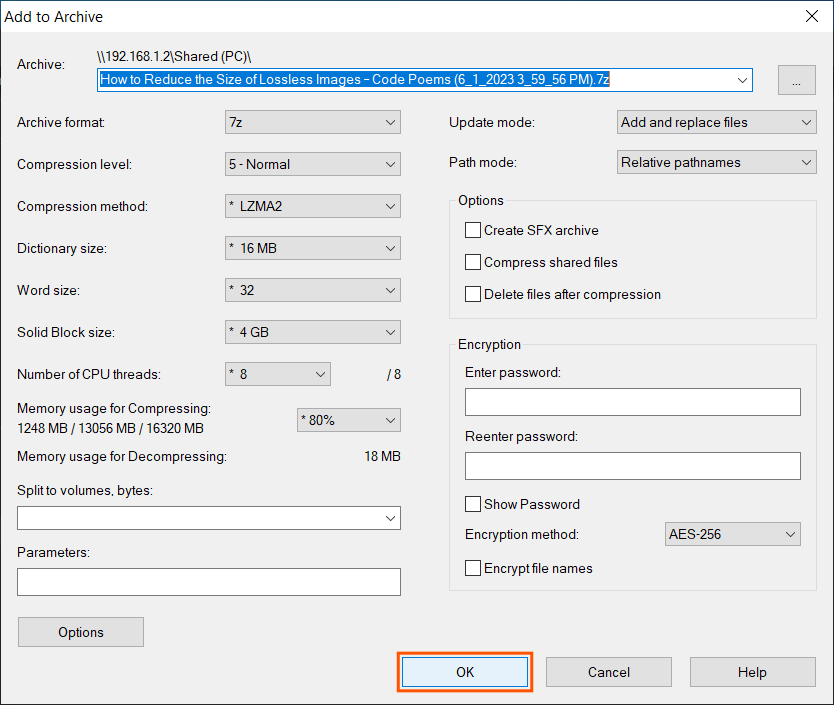This screenshot has height=705, width=834.
Task: Enable Create SFX archive checkbox
Action: [x=473, y=230]
